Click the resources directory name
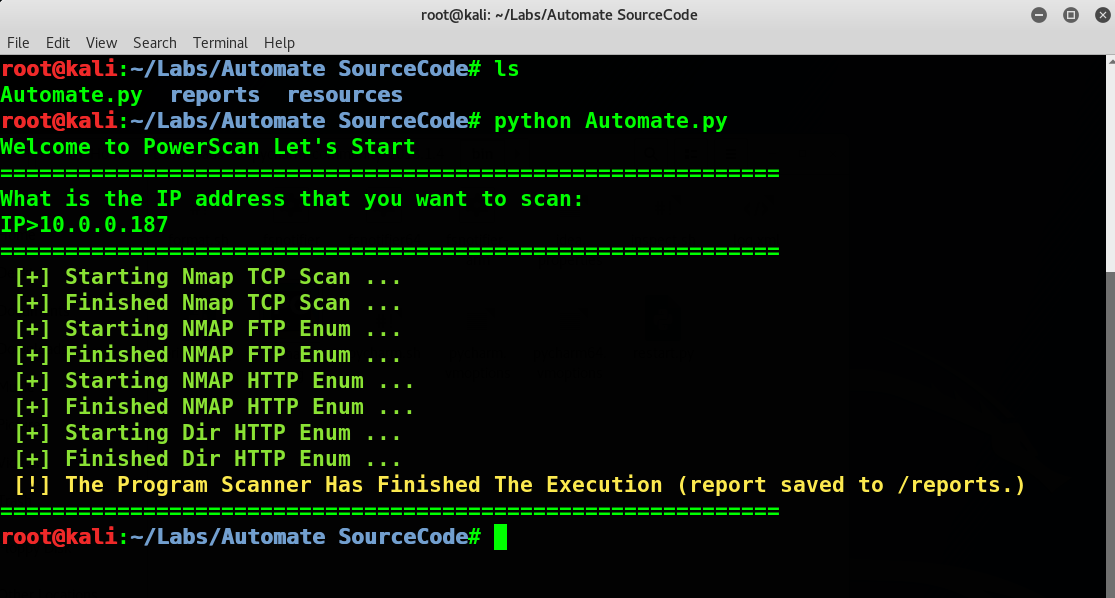1115x598 pixels. pyautogui.click(x=345, y=95)
